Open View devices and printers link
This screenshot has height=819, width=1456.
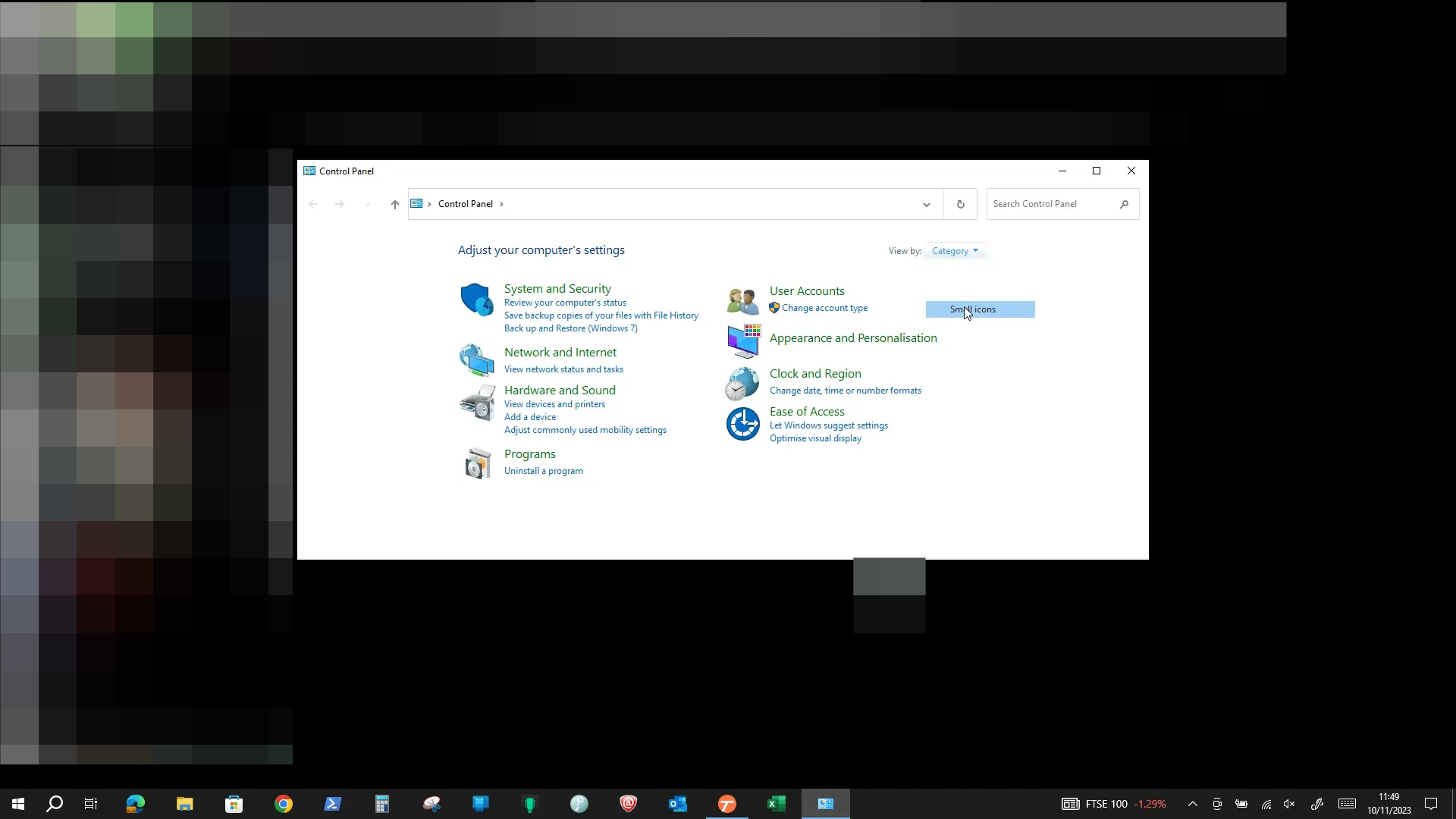click(x=554, y=404)
